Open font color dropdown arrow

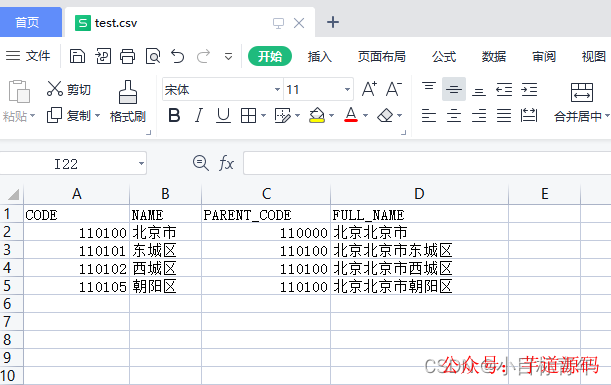click(x=365, y=116)
